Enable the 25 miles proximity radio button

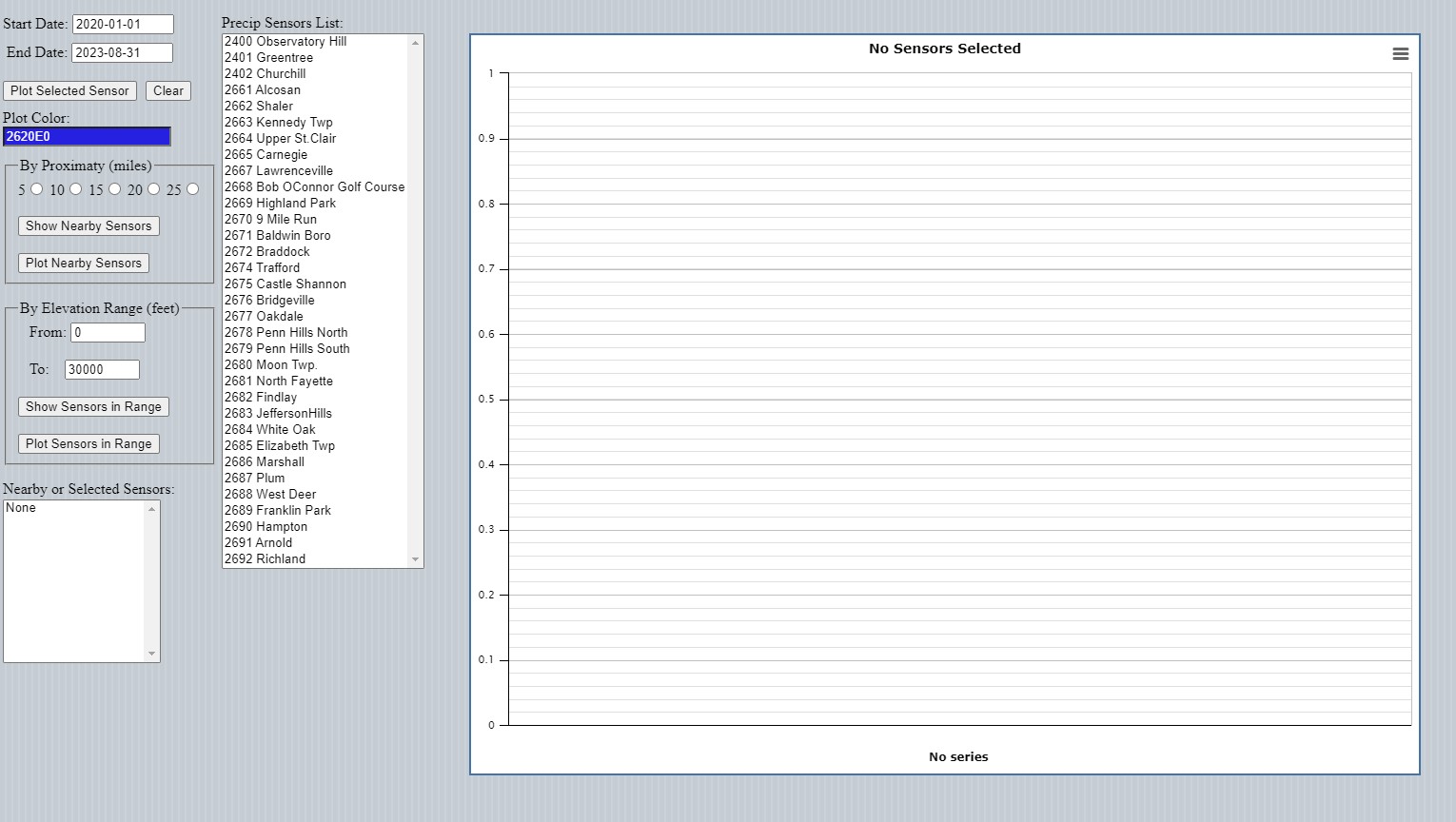coord(193,189)
